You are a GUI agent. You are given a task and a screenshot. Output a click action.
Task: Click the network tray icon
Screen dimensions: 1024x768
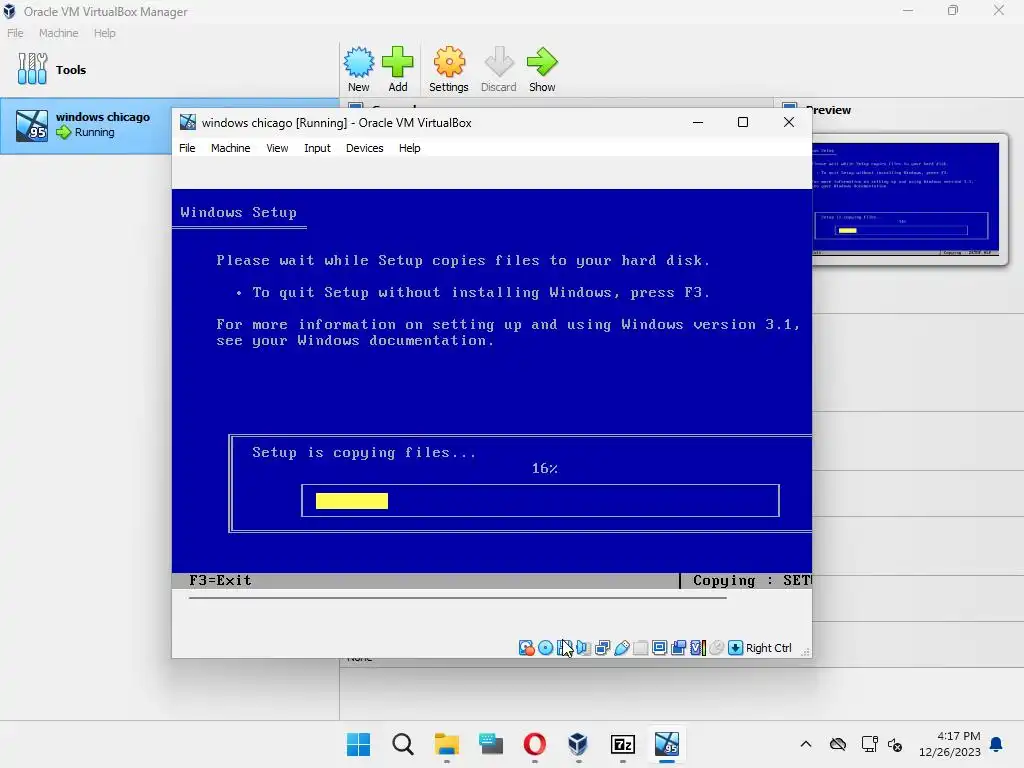[869, 744]
